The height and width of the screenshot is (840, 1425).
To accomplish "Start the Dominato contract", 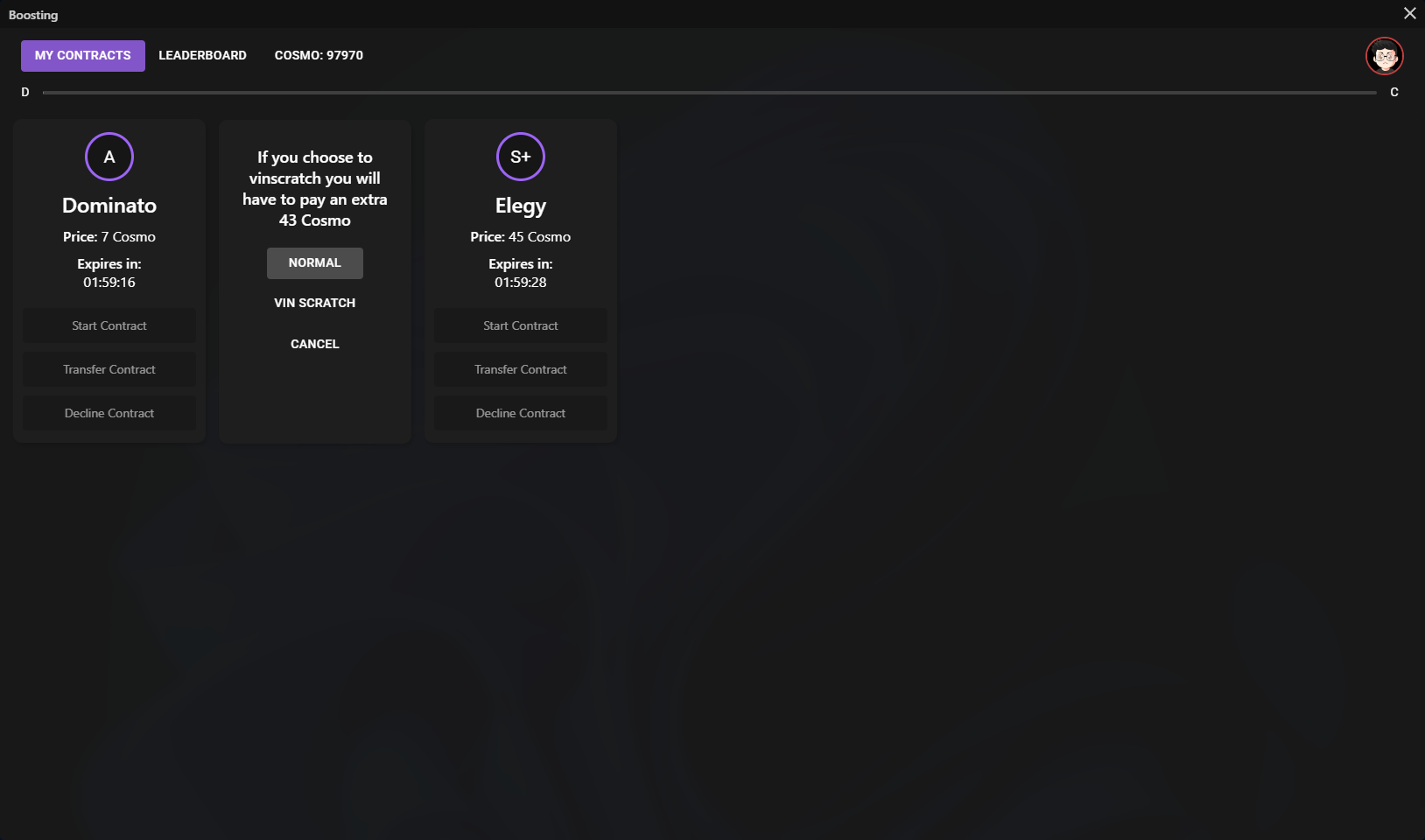I will pos(109,325).
